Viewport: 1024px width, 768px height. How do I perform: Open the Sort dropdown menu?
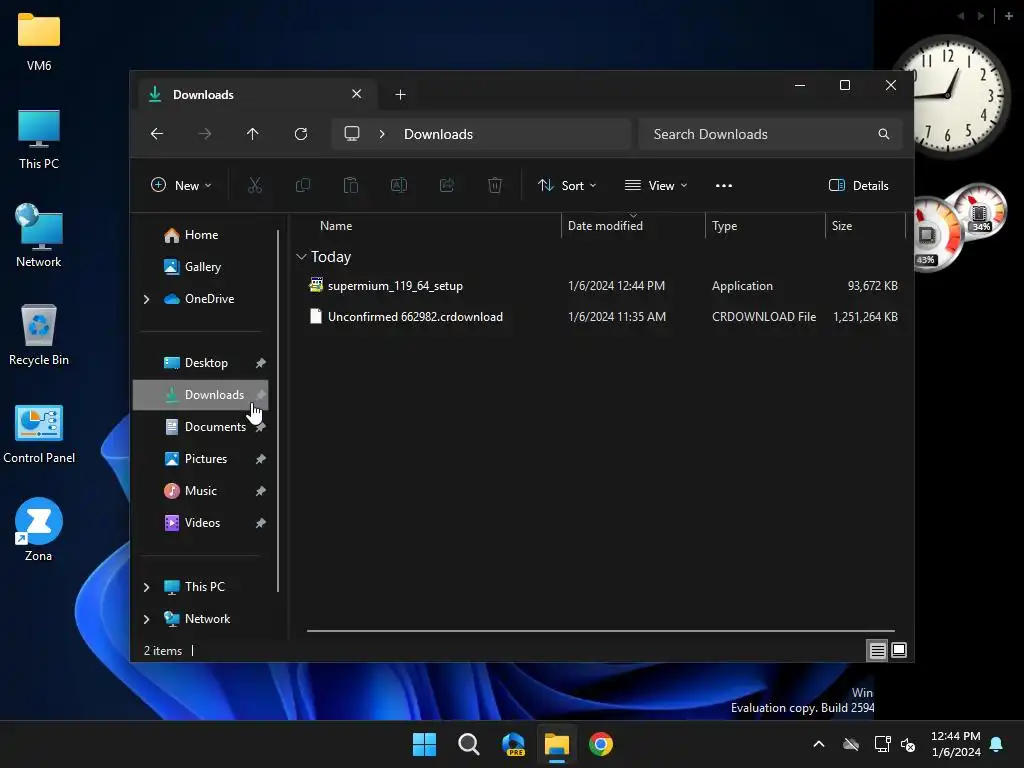[x=567, y=185]
